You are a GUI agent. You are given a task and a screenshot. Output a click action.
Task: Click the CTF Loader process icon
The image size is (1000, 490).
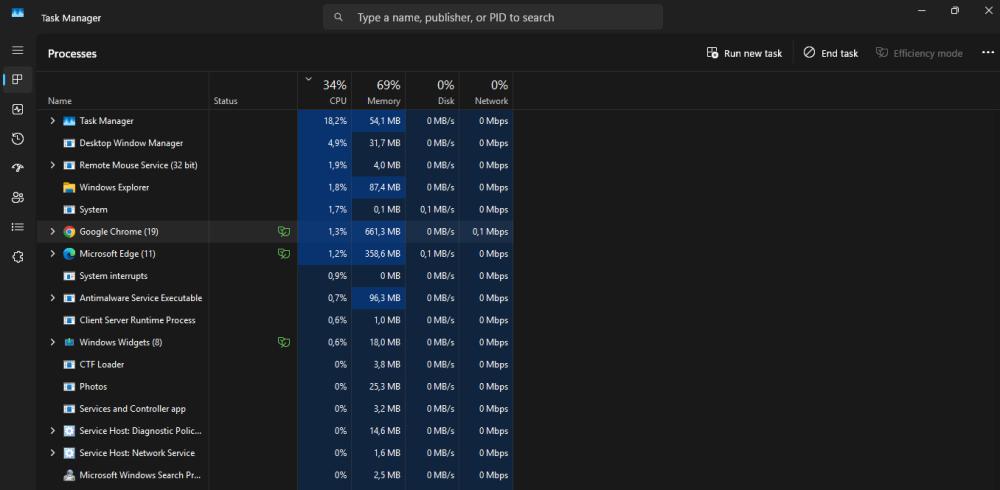pyautogui.click(x=69, y=365)
